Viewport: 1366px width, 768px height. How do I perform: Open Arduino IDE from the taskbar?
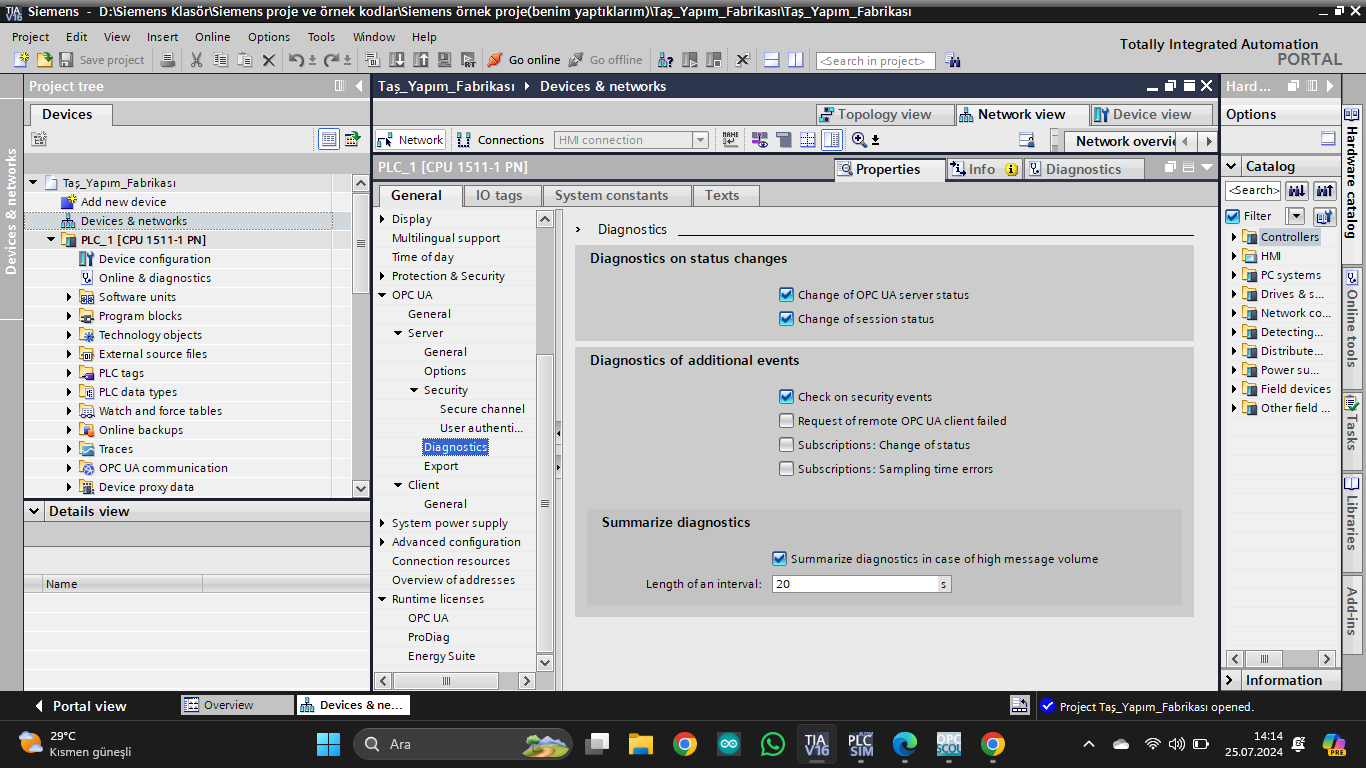[729, 744]
